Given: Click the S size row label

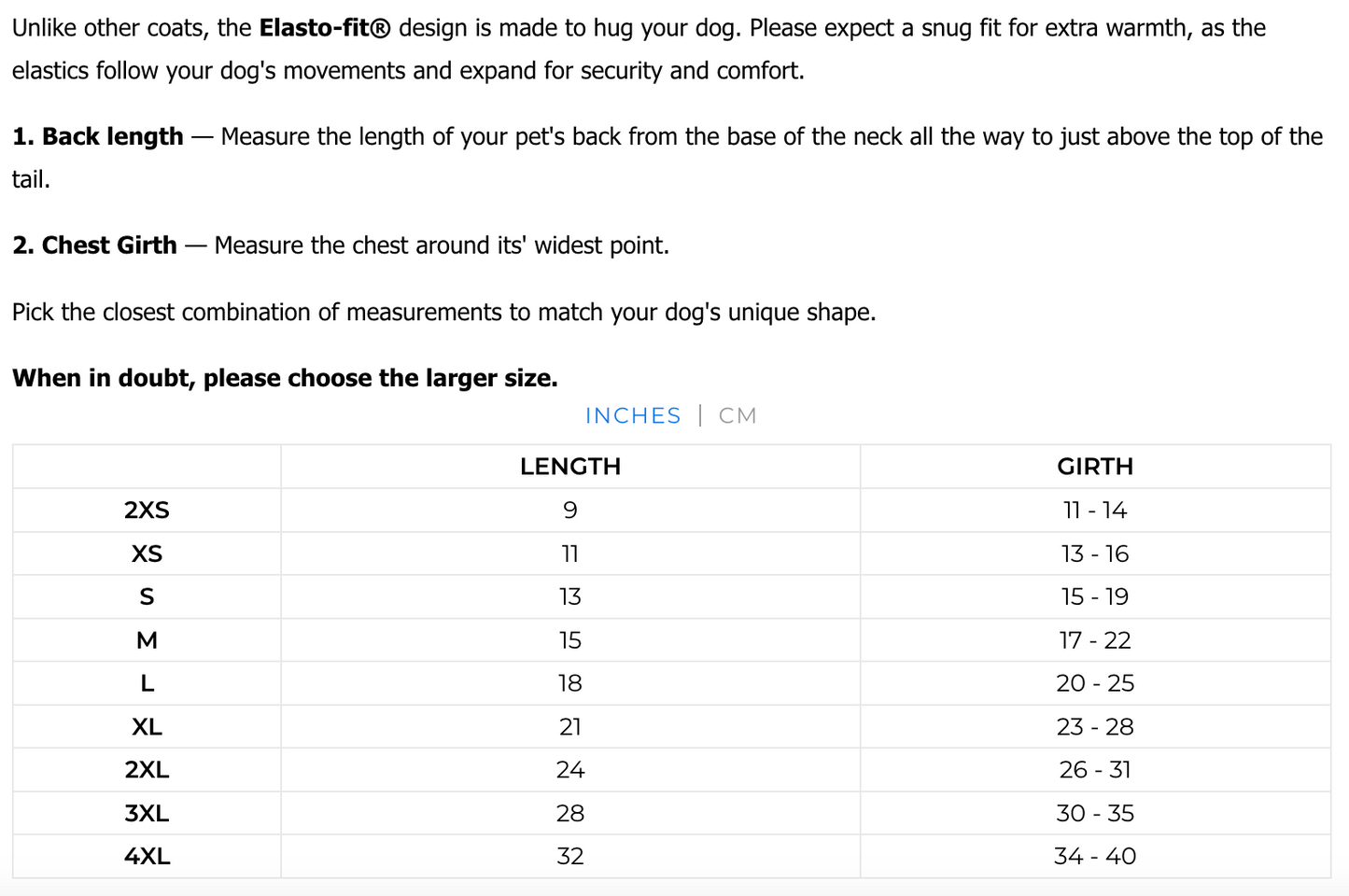Looking at the screenshot, I should (147, 597).
